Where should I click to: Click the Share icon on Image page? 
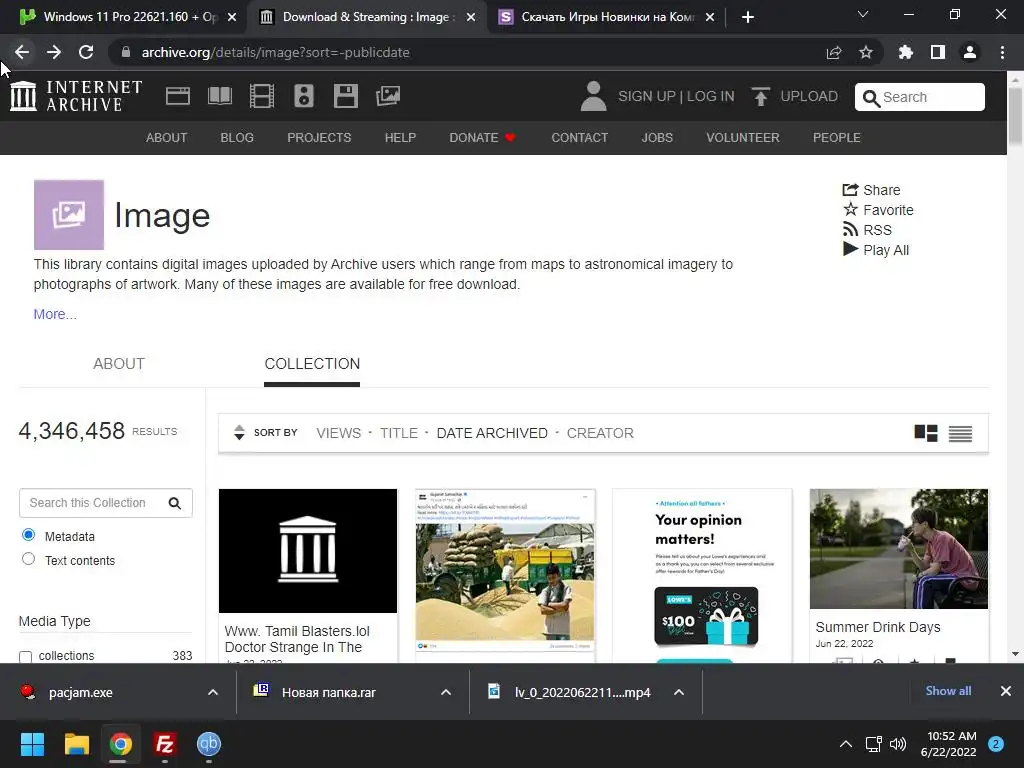850,190
